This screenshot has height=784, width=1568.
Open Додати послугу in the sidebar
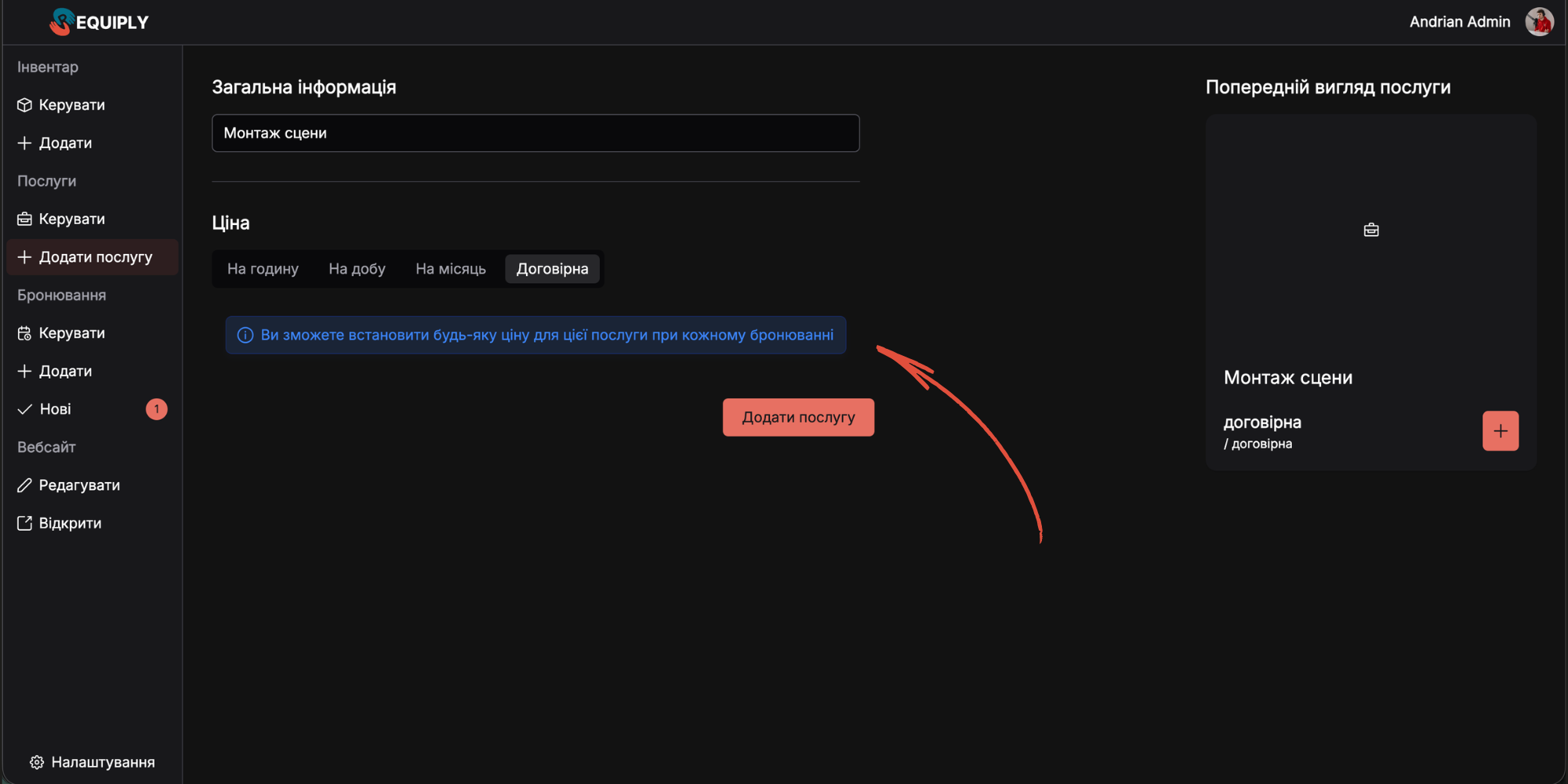94,257
